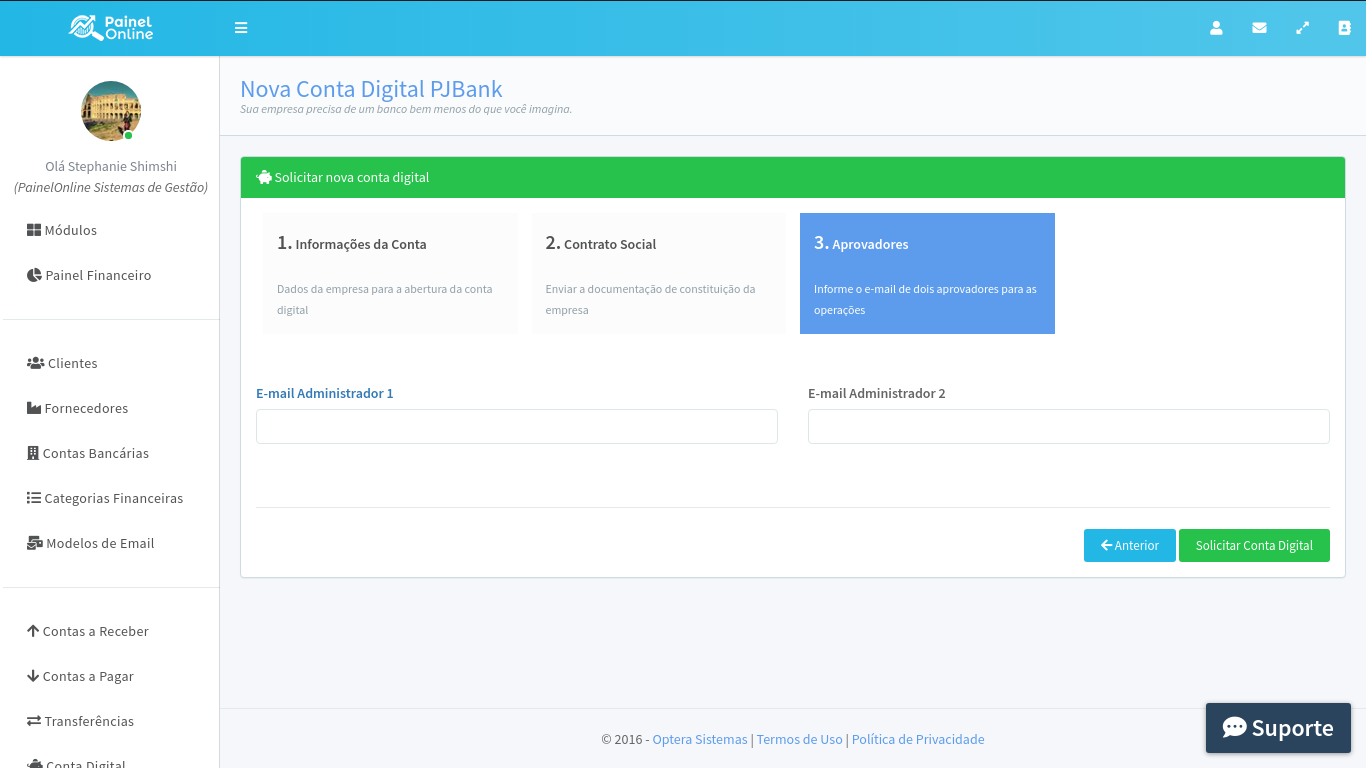The width and height of the screenshot is (1366, 768).
Task: Focus the E-mail Administrador 1 field
Action: click(517, 426)
